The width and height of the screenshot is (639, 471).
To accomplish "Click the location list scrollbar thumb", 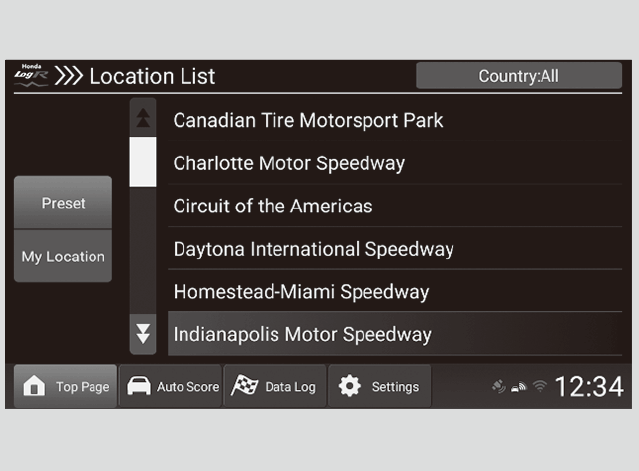I will click(143, 162).
